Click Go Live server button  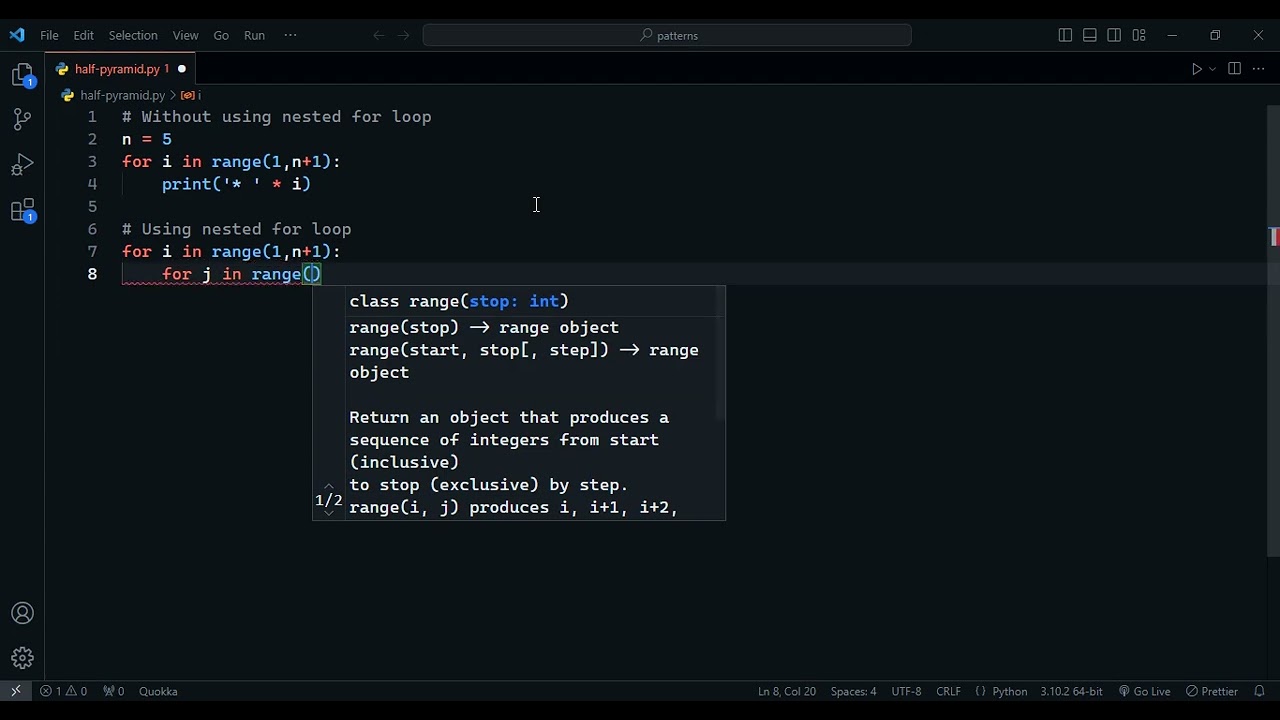tap(1144, 691)
